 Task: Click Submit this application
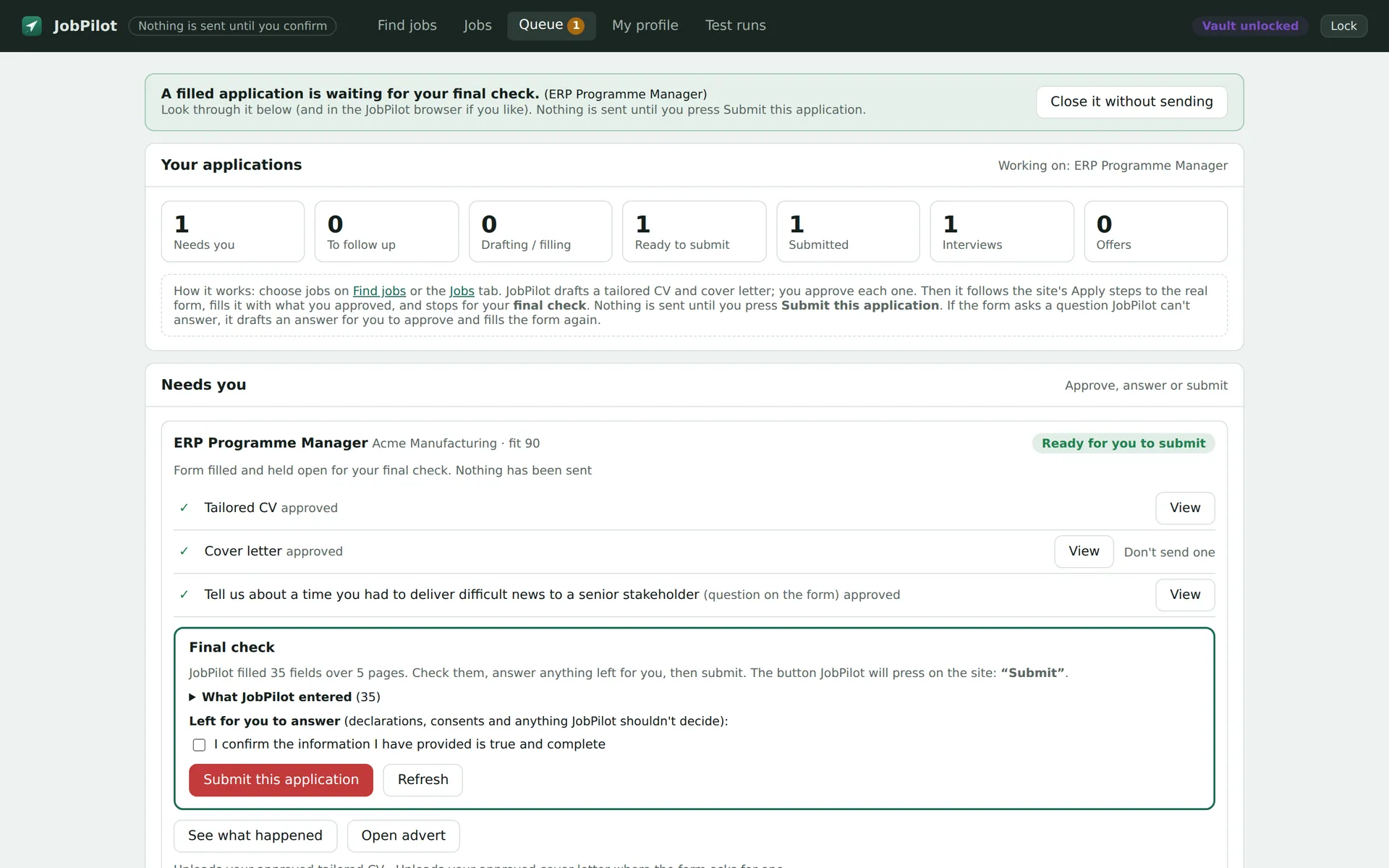click(281, 780)
